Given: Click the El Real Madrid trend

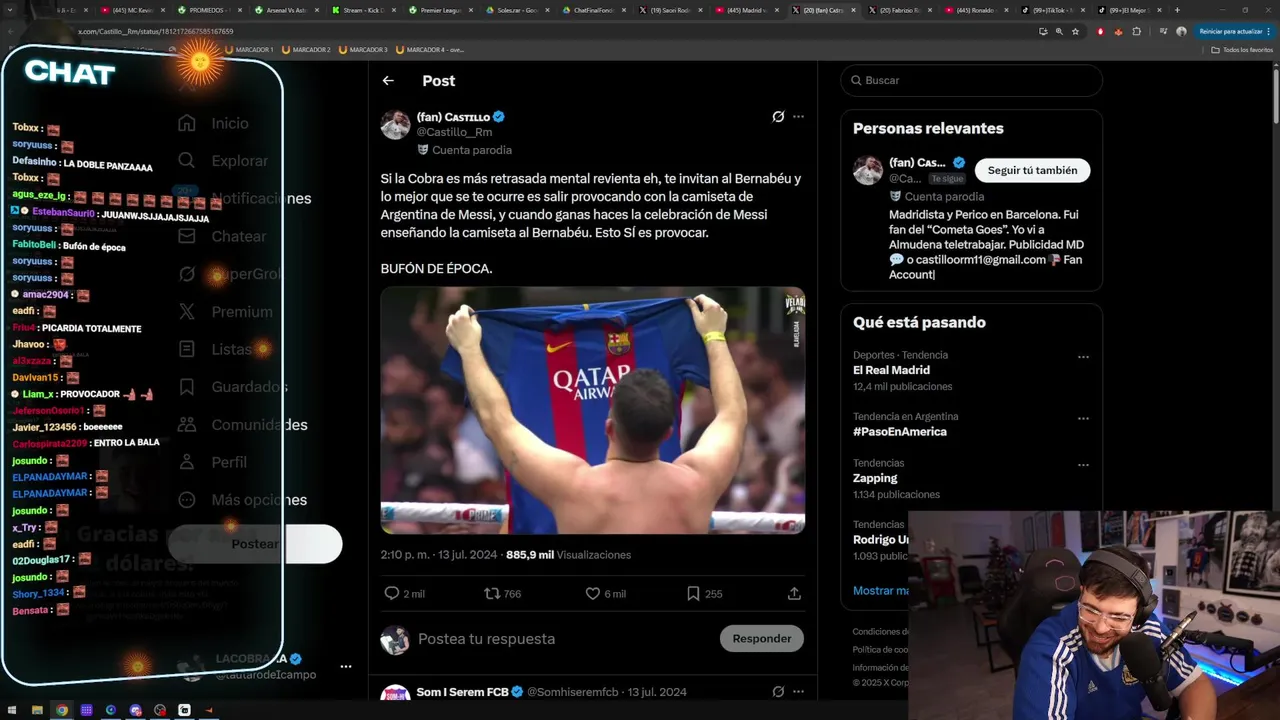Looking at the screenshot, I should pyautogui.click(x=891, y=370).
